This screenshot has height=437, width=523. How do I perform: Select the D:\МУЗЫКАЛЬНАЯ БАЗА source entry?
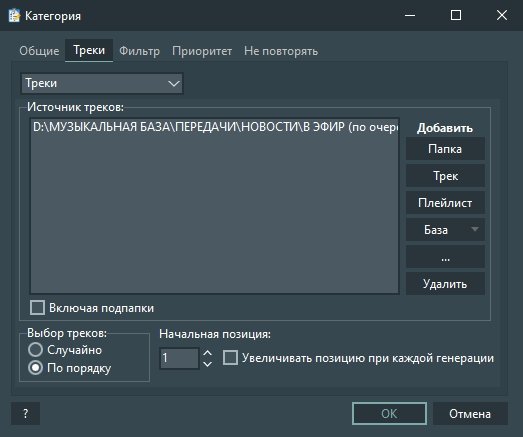point(215,127)
